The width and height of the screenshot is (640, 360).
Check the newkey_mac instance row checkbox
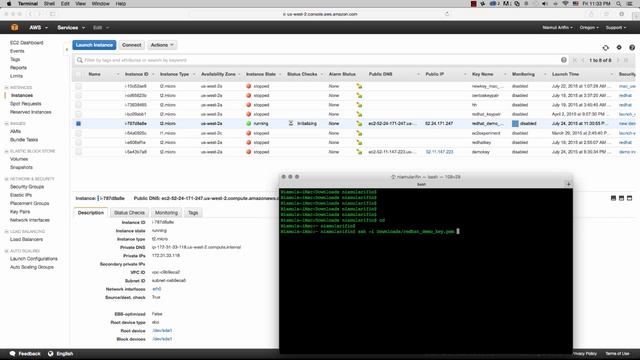pyautogui.click(x=78, y=86)
